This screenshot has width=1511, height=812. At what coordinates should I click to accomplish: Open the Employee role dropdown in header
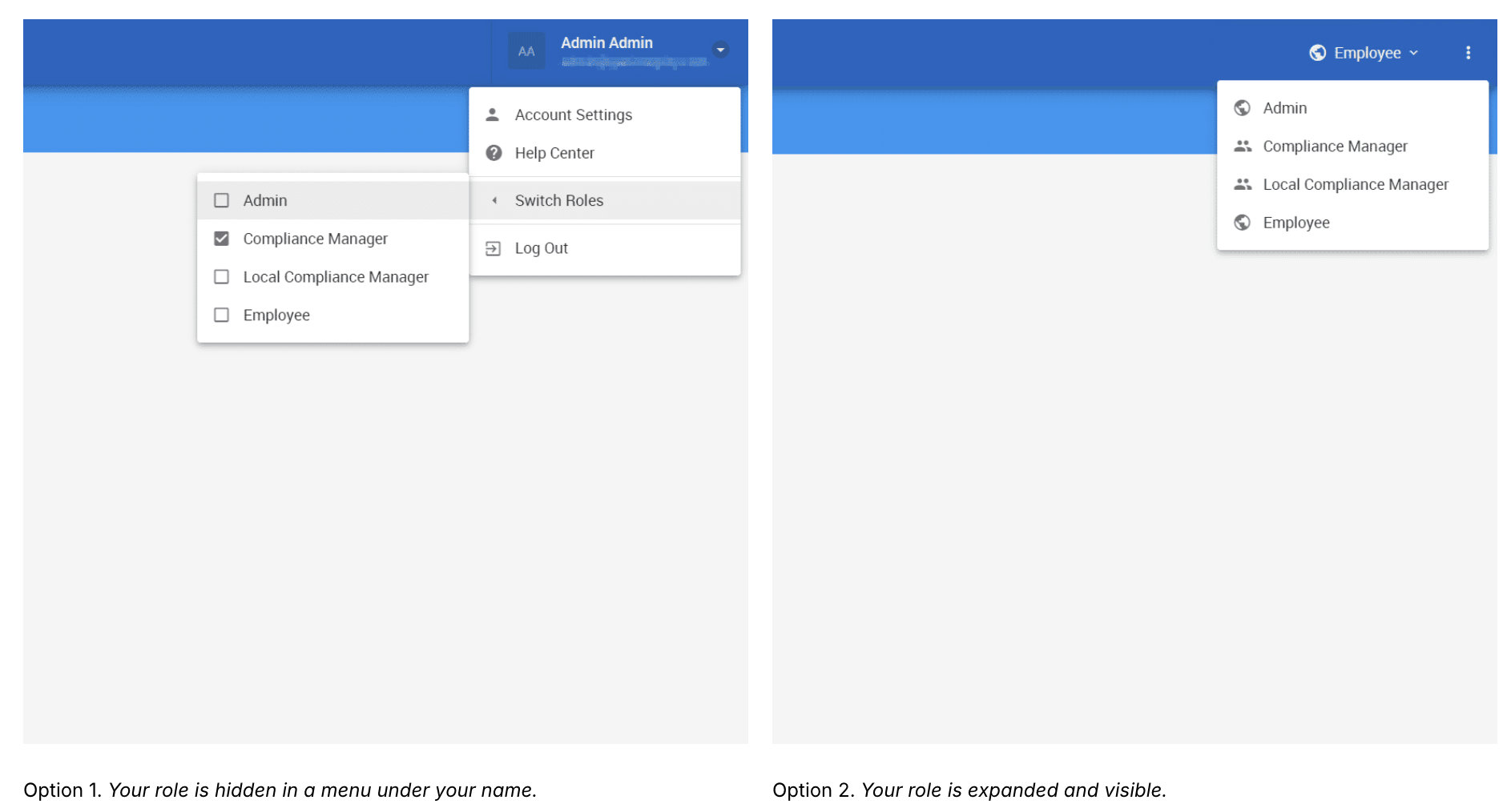click(x=1364, y=53)
